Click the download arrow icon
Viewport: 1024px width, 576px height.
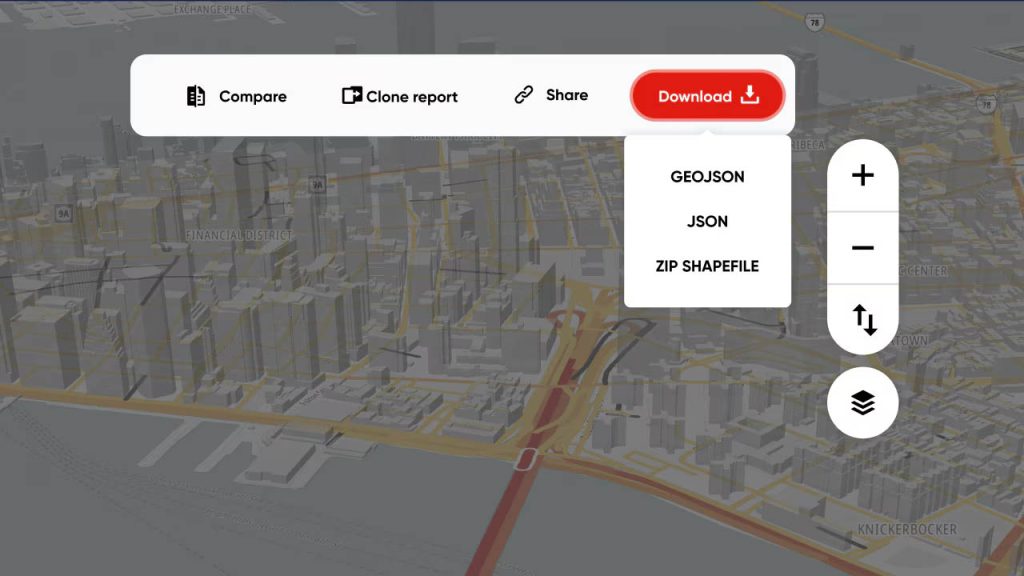[x=750, y=96]
